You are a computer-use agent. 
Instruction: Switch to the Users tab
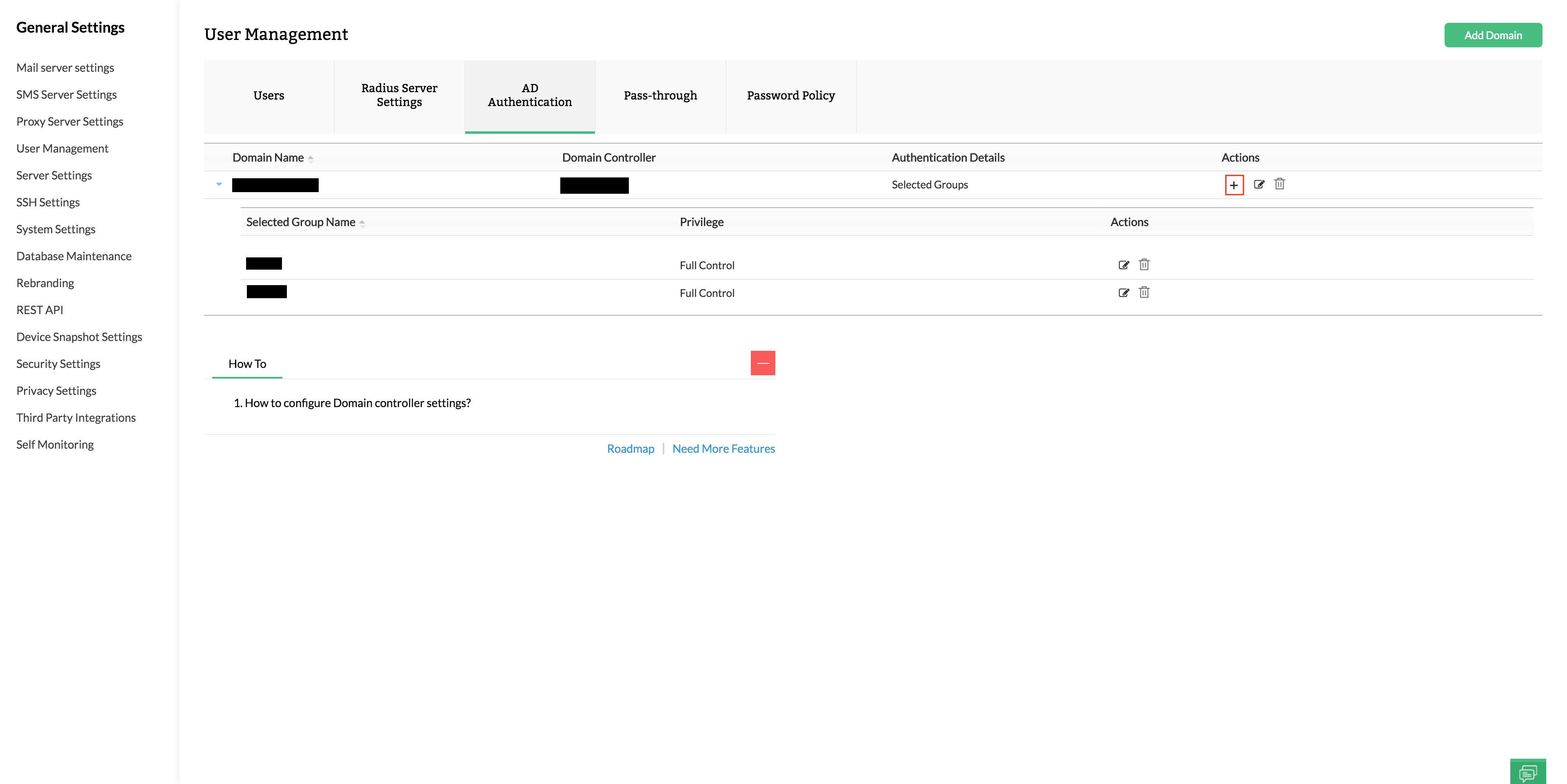click(x=268, y=95)
